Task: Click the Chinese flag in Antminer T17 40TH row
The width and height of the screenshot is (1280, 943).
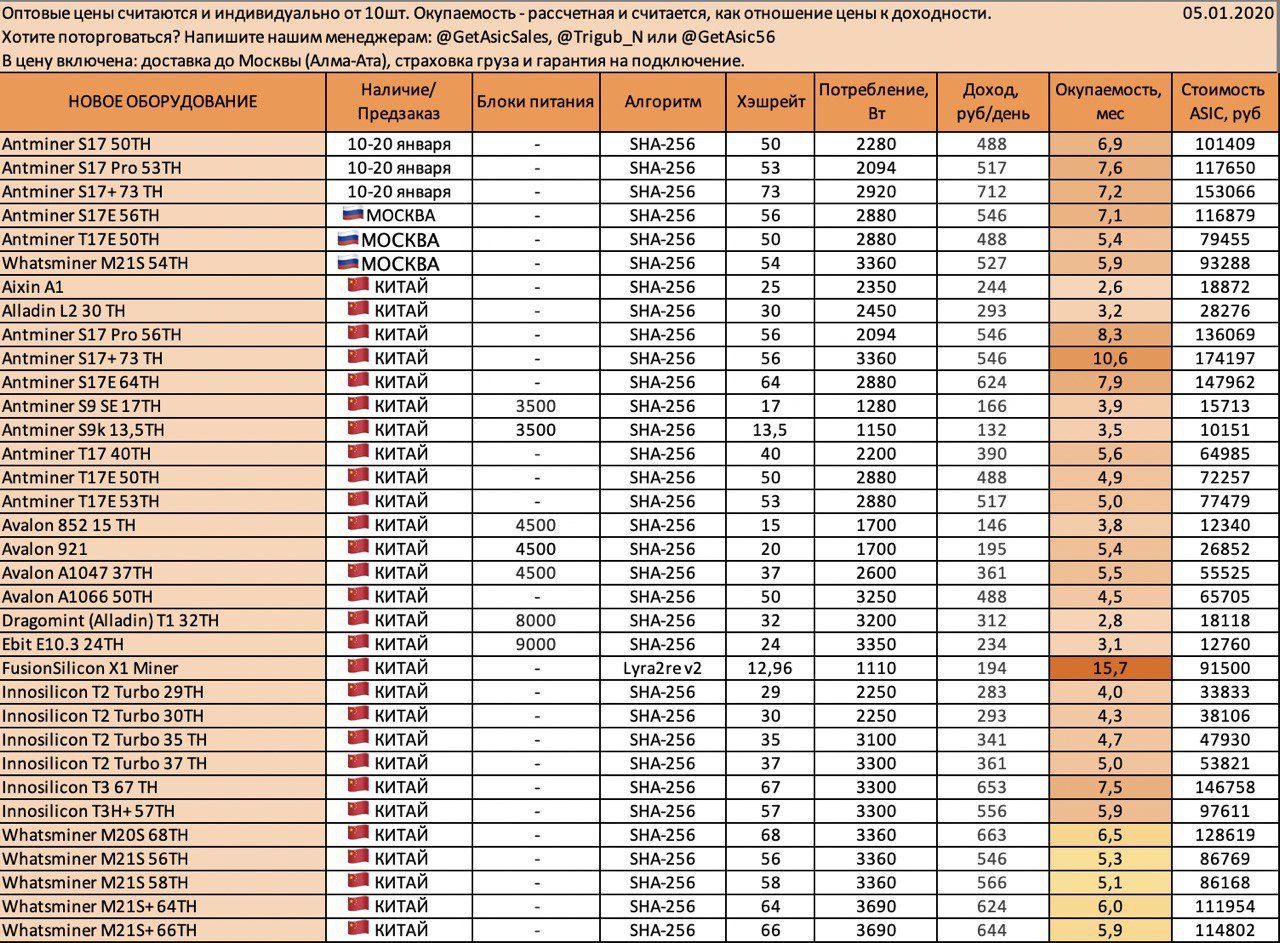Action: point(359,453)
